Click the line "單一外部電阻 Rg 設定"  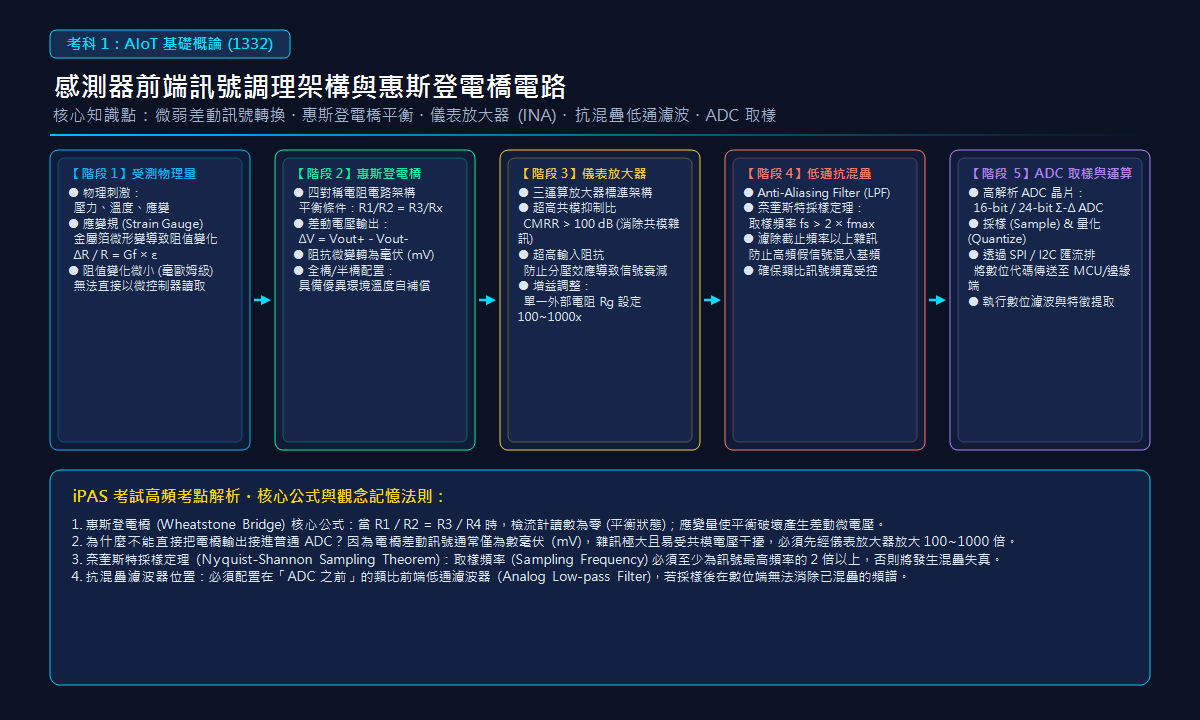582,301
